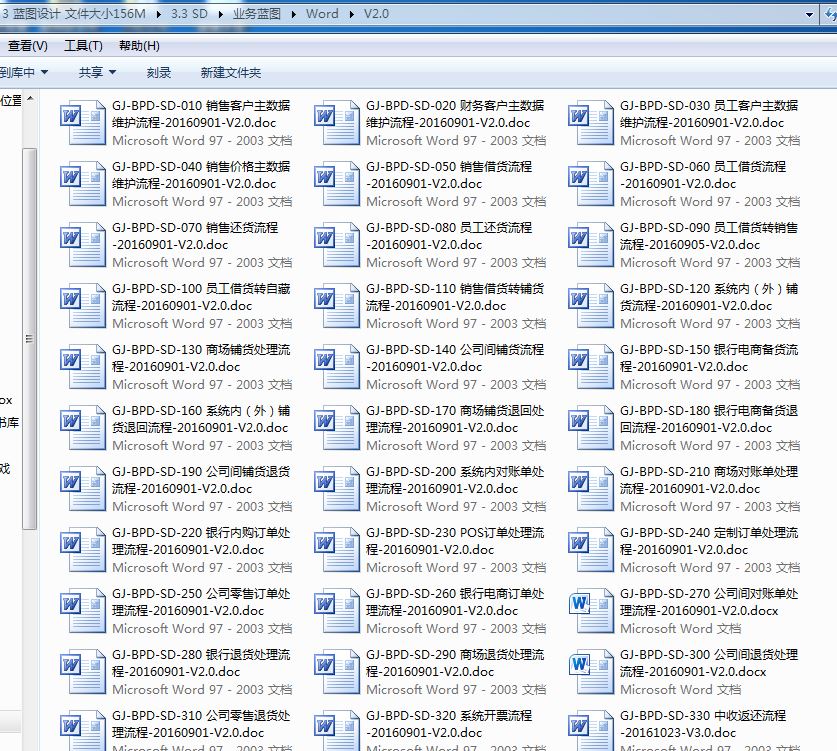The width and height of the screenshot is (837, 751).
Task: Select the GJ-BPD-SD-010 销售客户主数据 Word icon
Action: tap(82, 123)
